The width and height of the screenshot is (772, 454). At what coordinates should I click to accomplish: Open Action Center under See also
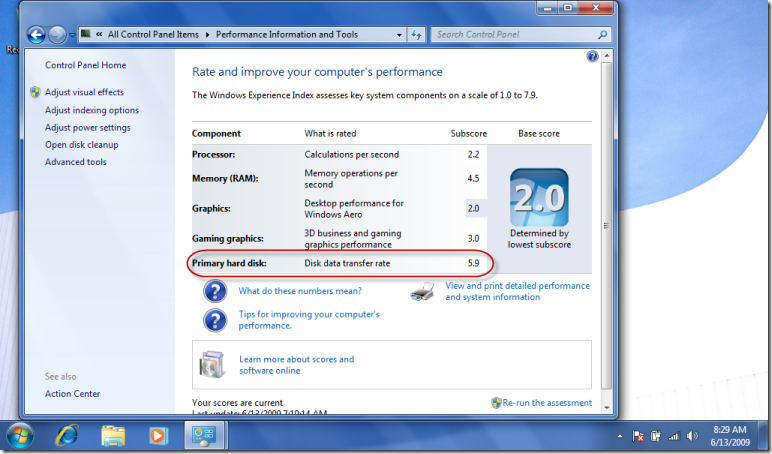pyautogui.click(x=72, y=393)
